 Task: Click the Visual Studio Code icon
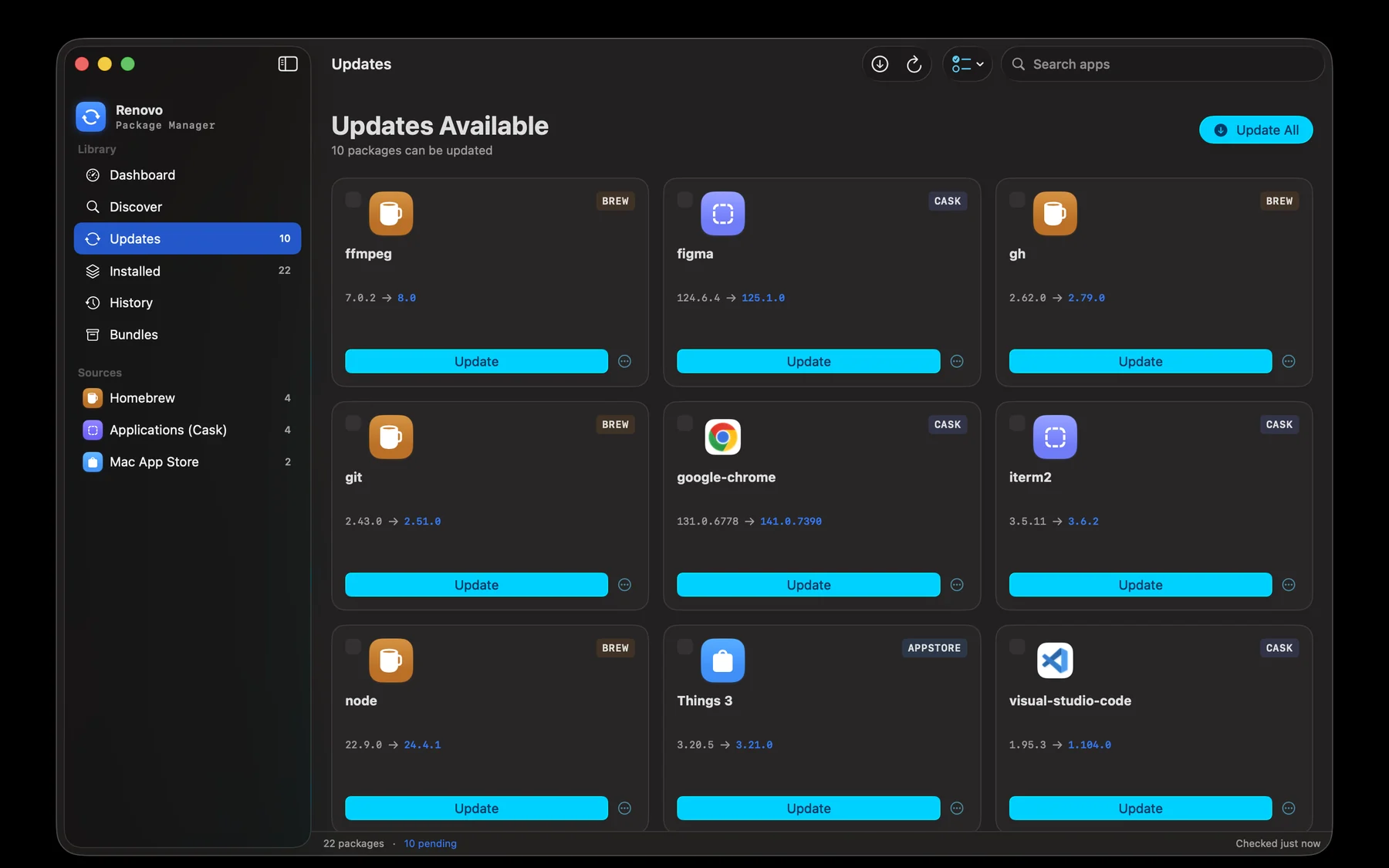pyautogui.click(x=1055, y=660)
